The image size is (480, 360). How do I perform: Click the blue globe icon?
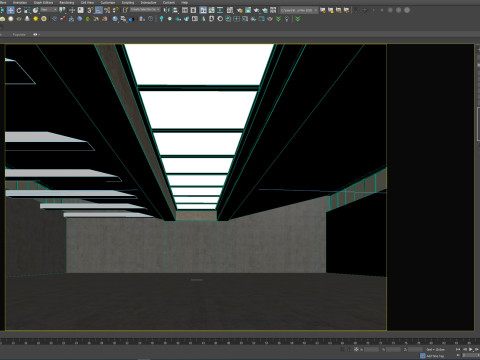[79, 19]
